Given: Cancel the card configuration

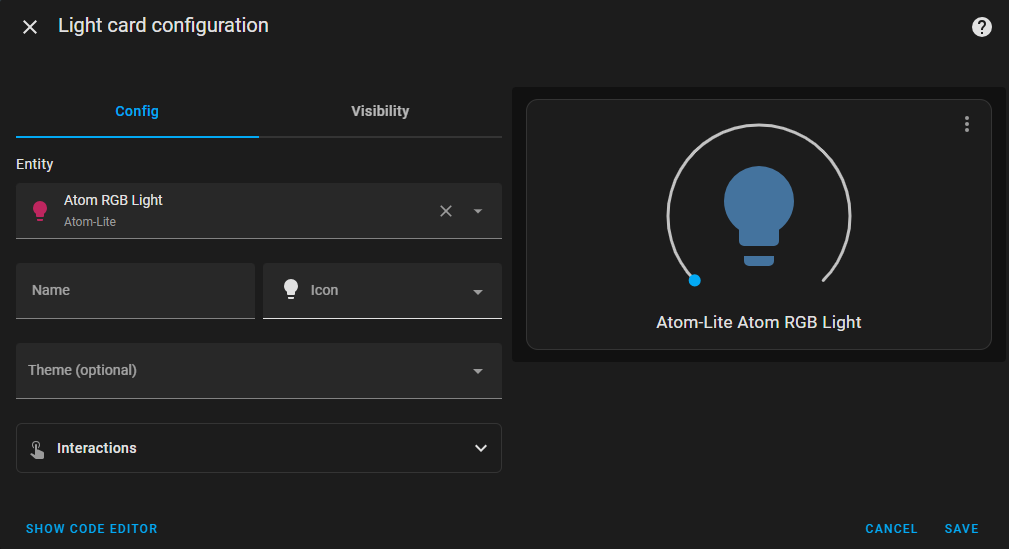Looking at the screenshot, I should pos(891,528).
